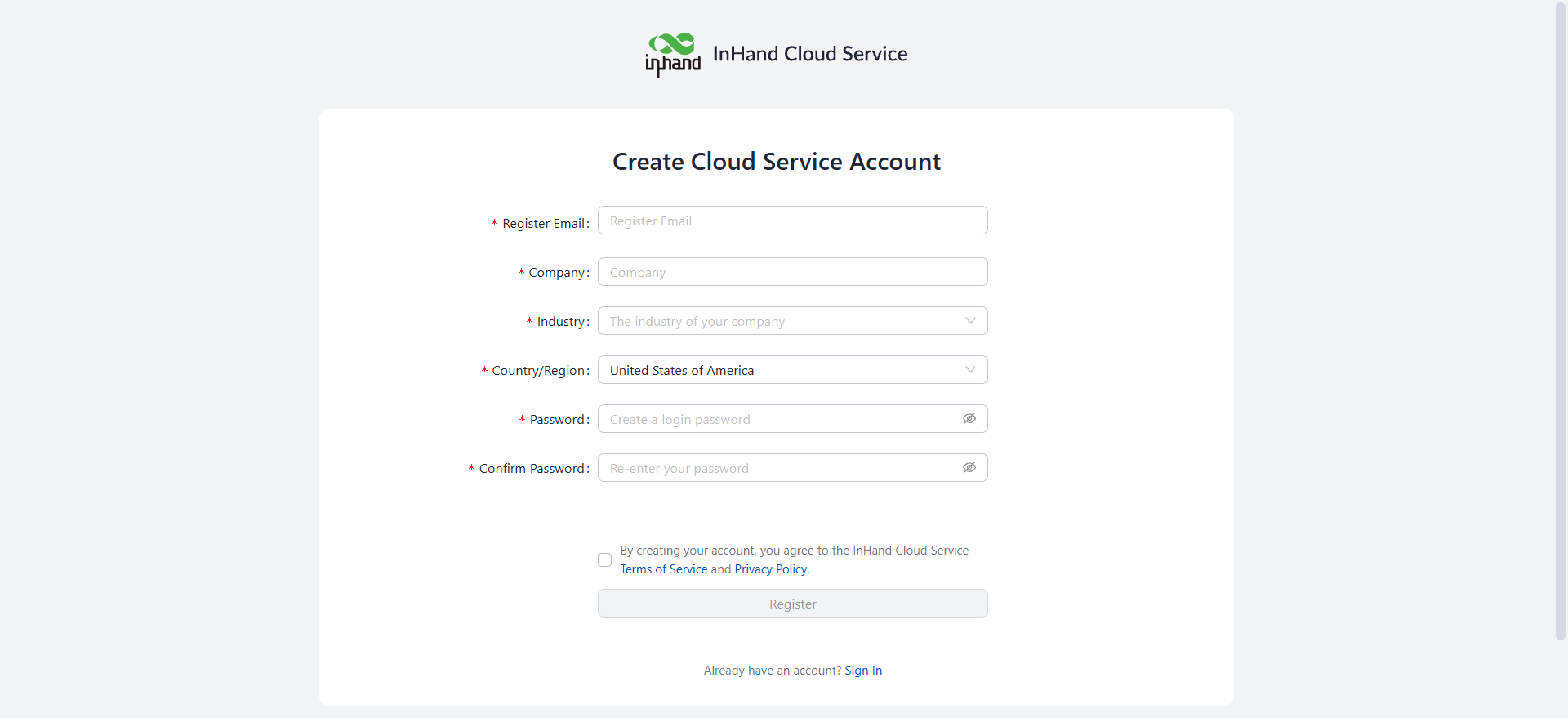Viewport: 1568px width, 718px height.
Task: Click the InHand Cloud Service title text
Action: tap(810, 54)
